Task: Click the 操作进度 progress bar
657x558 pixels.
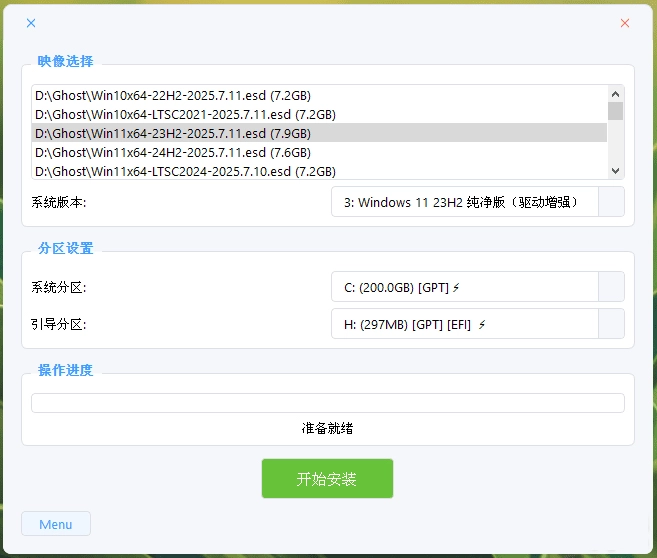Action: click(x=328, y=403)
